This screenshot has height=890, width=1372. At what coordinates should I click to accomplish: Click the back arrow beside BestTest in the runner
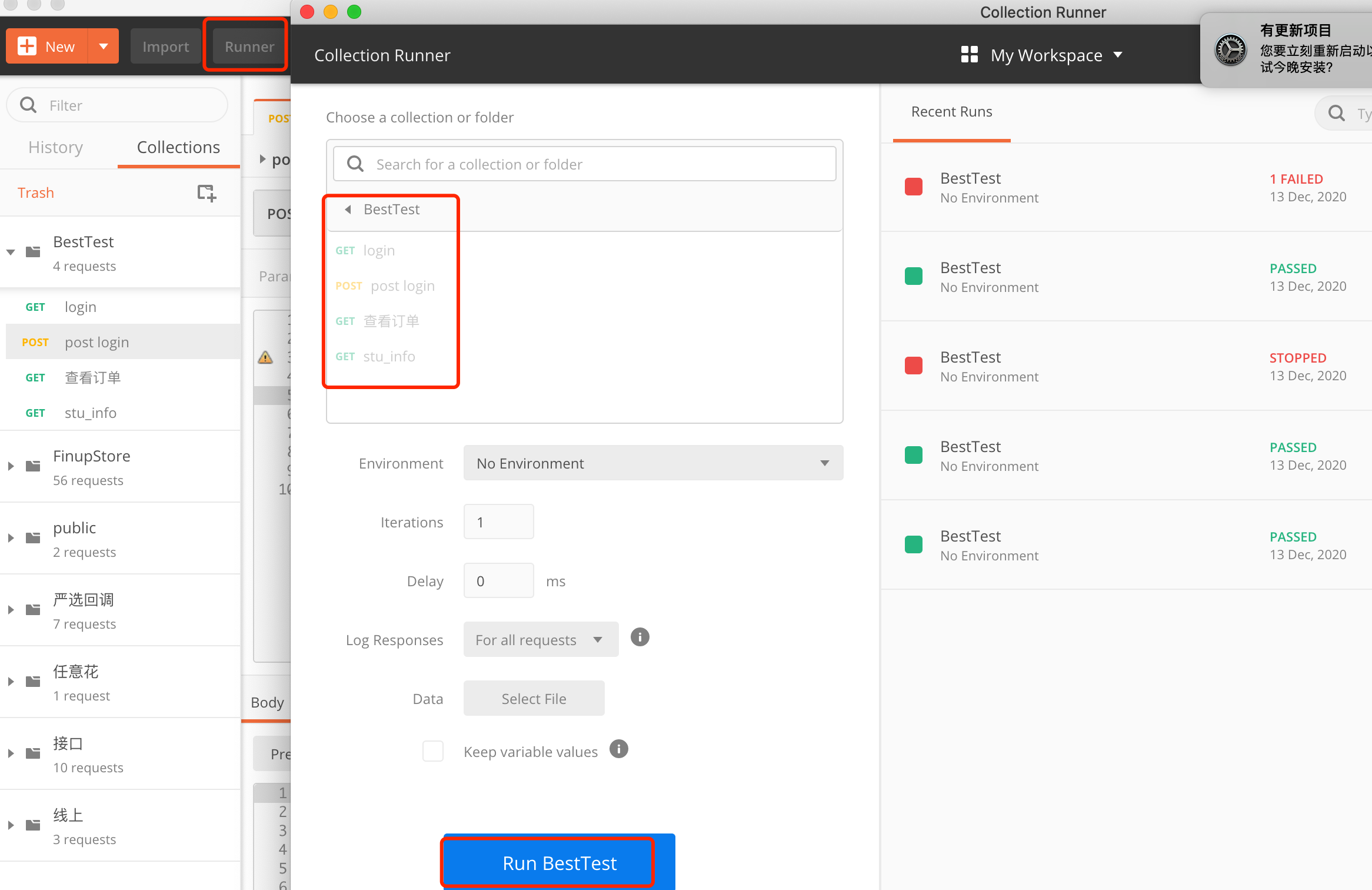coord(348,210)
